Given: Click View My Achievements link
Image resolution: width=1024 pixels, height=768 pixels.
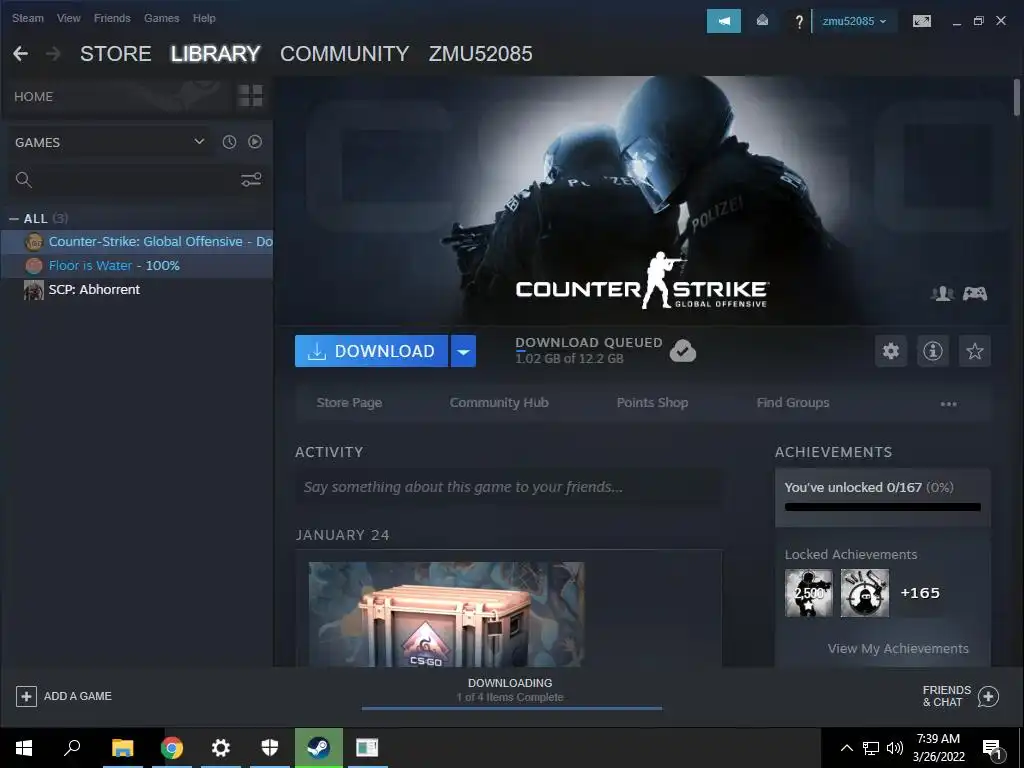Looking at the screenshot, I should point(898,648).
